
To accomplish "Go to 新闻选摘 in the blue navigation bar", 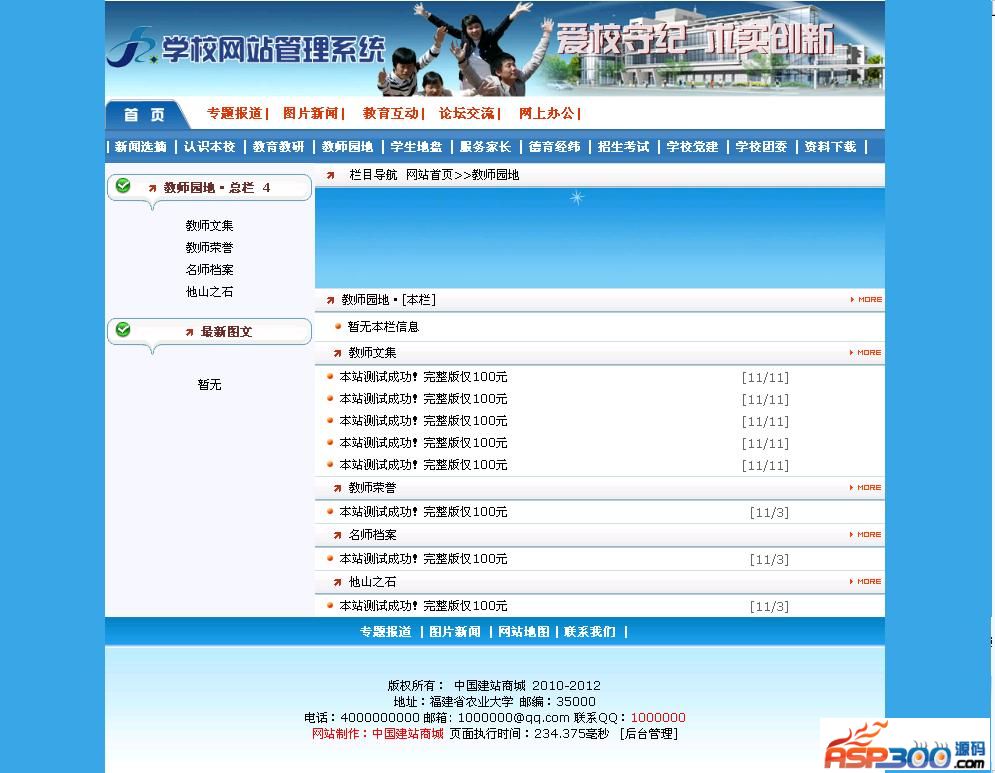I will pos(141,147).
